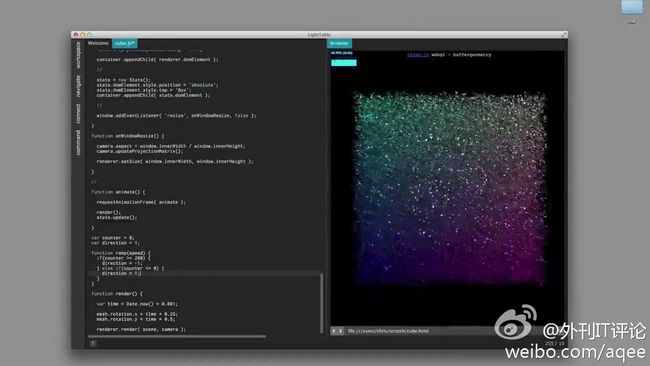The height and width of the screenshot is (366, 650).
Task: Click the 'stats.domElement.style.position' line
Action: pos(158,85)
